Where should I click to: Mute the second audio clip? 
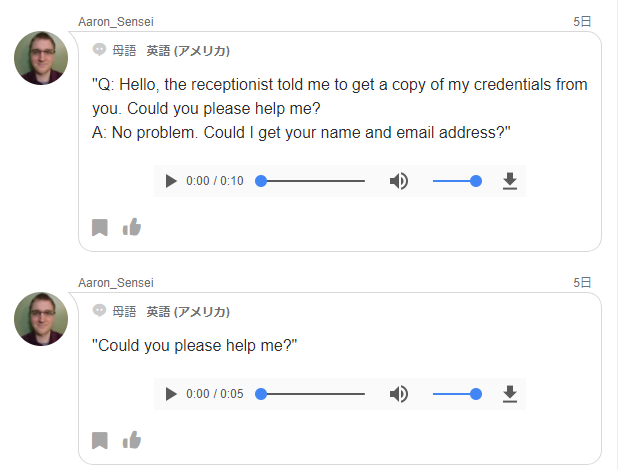click(x=399, y=394)
